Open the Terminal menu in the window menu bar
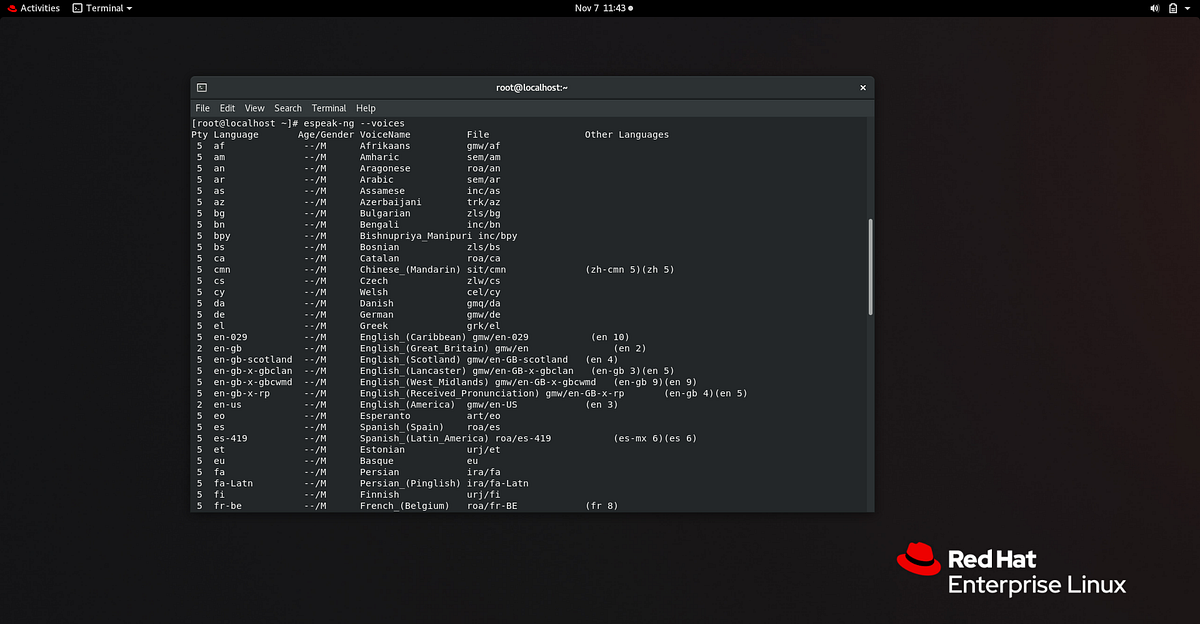This screenshot has width=1200, height=624. (x=329, y=108)
